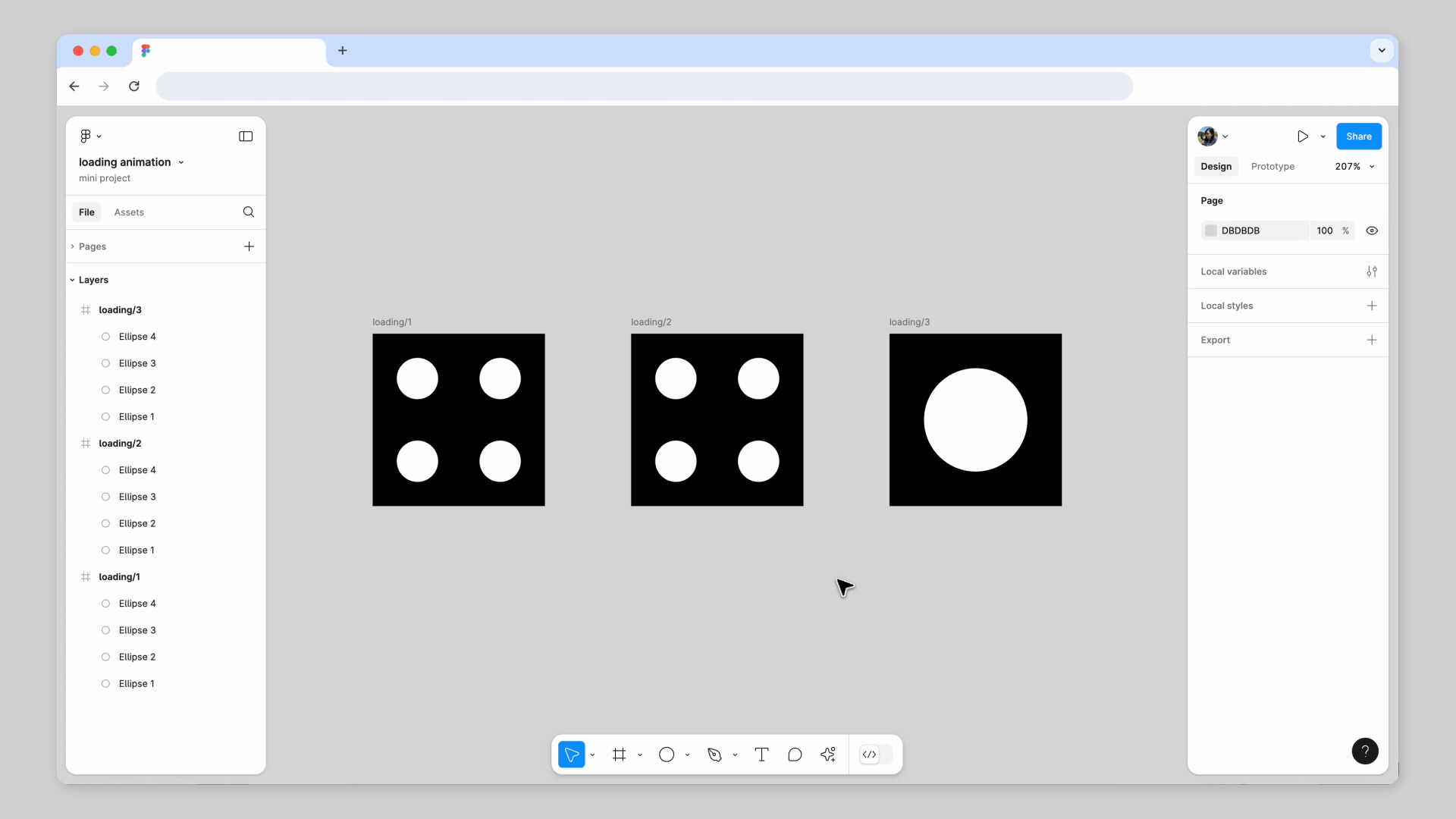
Task: Click the loading/2 frame label on canvas
Action: (x=651, y=322)
